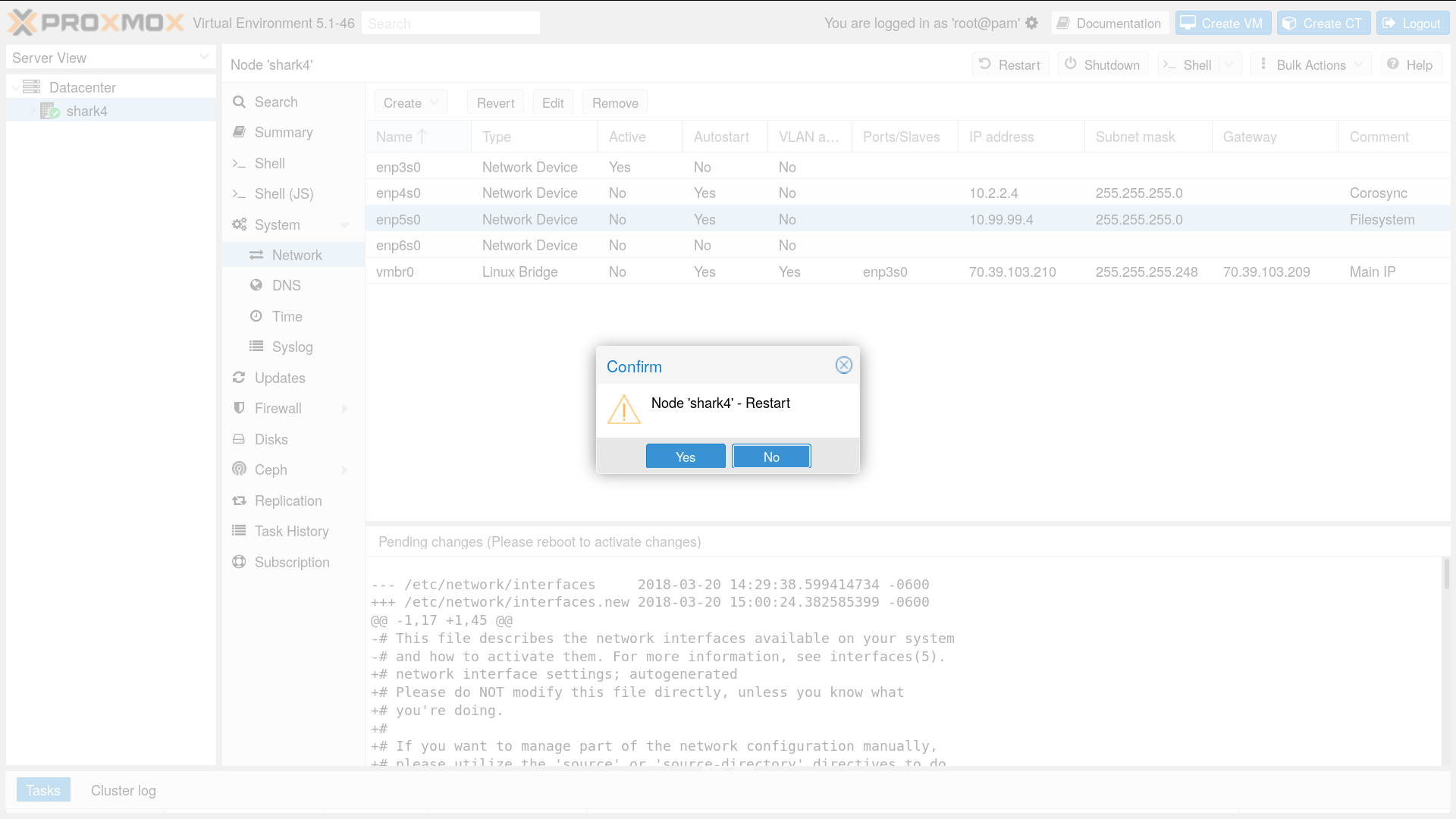Click the Ceph icon
The image size is (1456, 819).
click(239, 469)
